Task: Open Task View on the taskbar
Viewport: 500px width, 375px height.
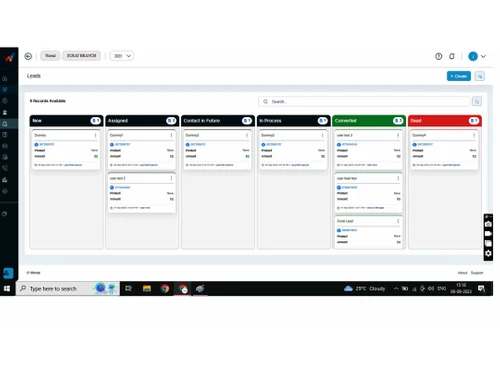Action: pyautogui.click(x=128, y=288)
